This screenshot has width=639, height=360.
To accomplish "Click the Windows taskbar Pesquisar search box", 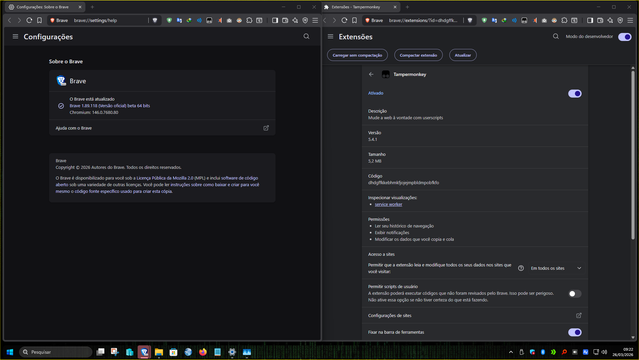I will [x=55, y=352].
